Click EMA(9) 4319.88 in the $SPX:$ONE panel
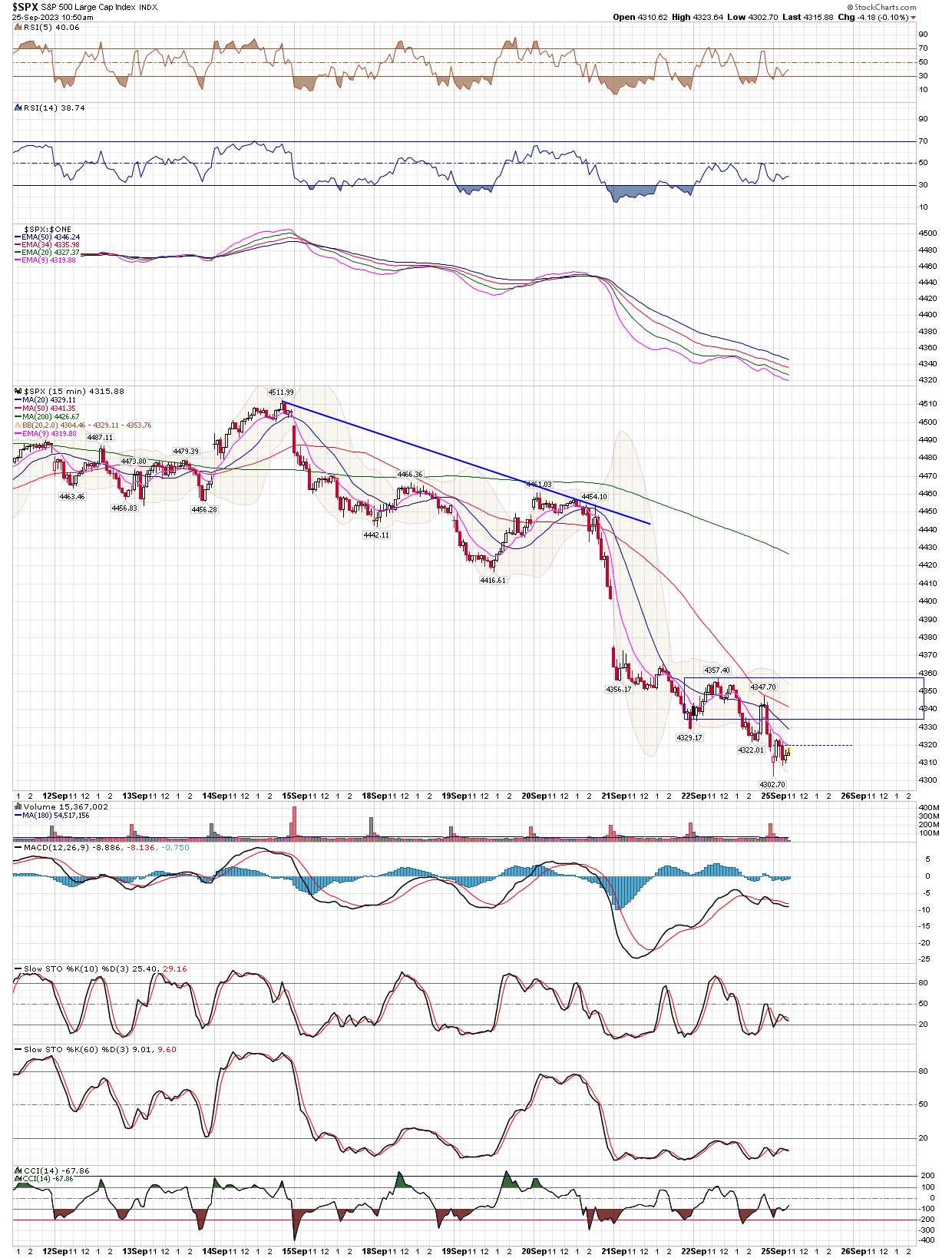The width and height of the screenshot is (952, 1258). tap(48, 260)
